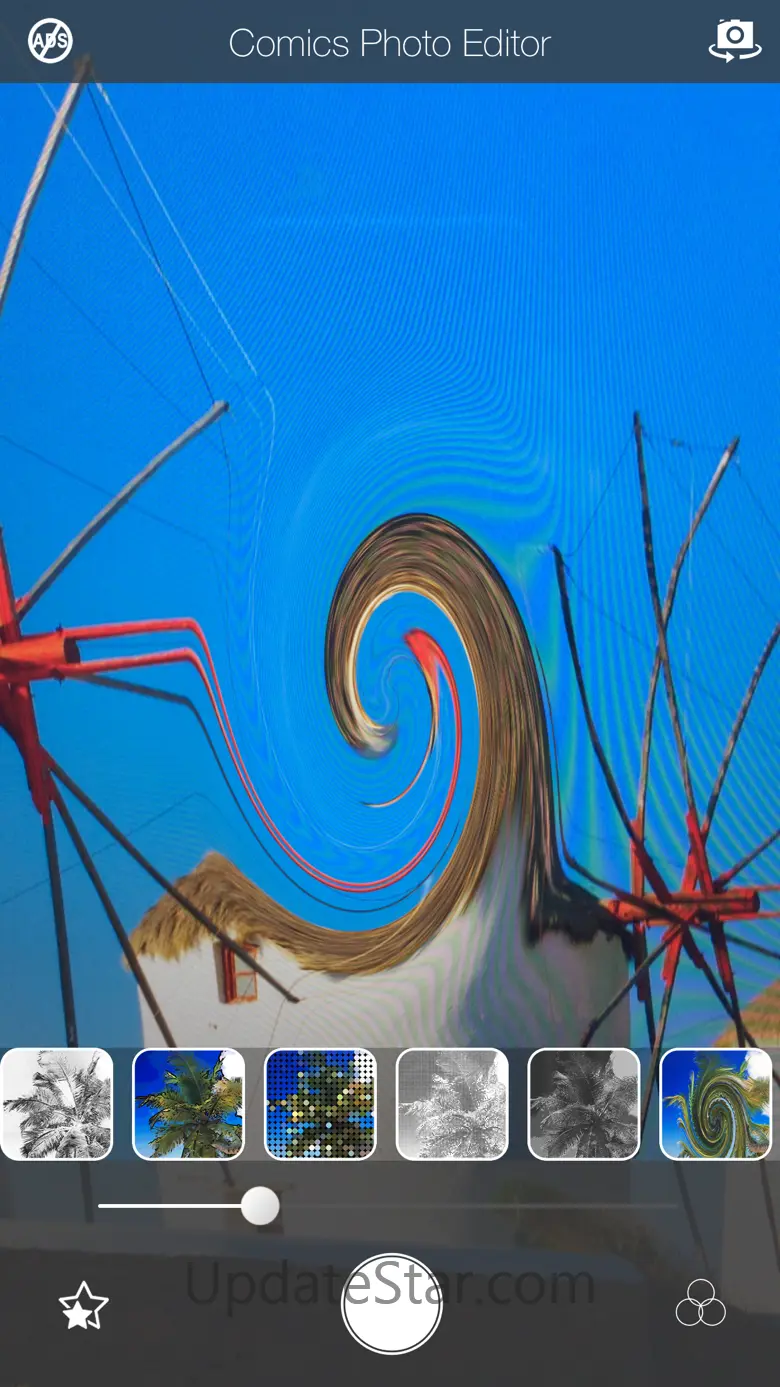Click the Comics Photo Editor title
This screenshot has width=780, height=1387.
click(390, 43)
